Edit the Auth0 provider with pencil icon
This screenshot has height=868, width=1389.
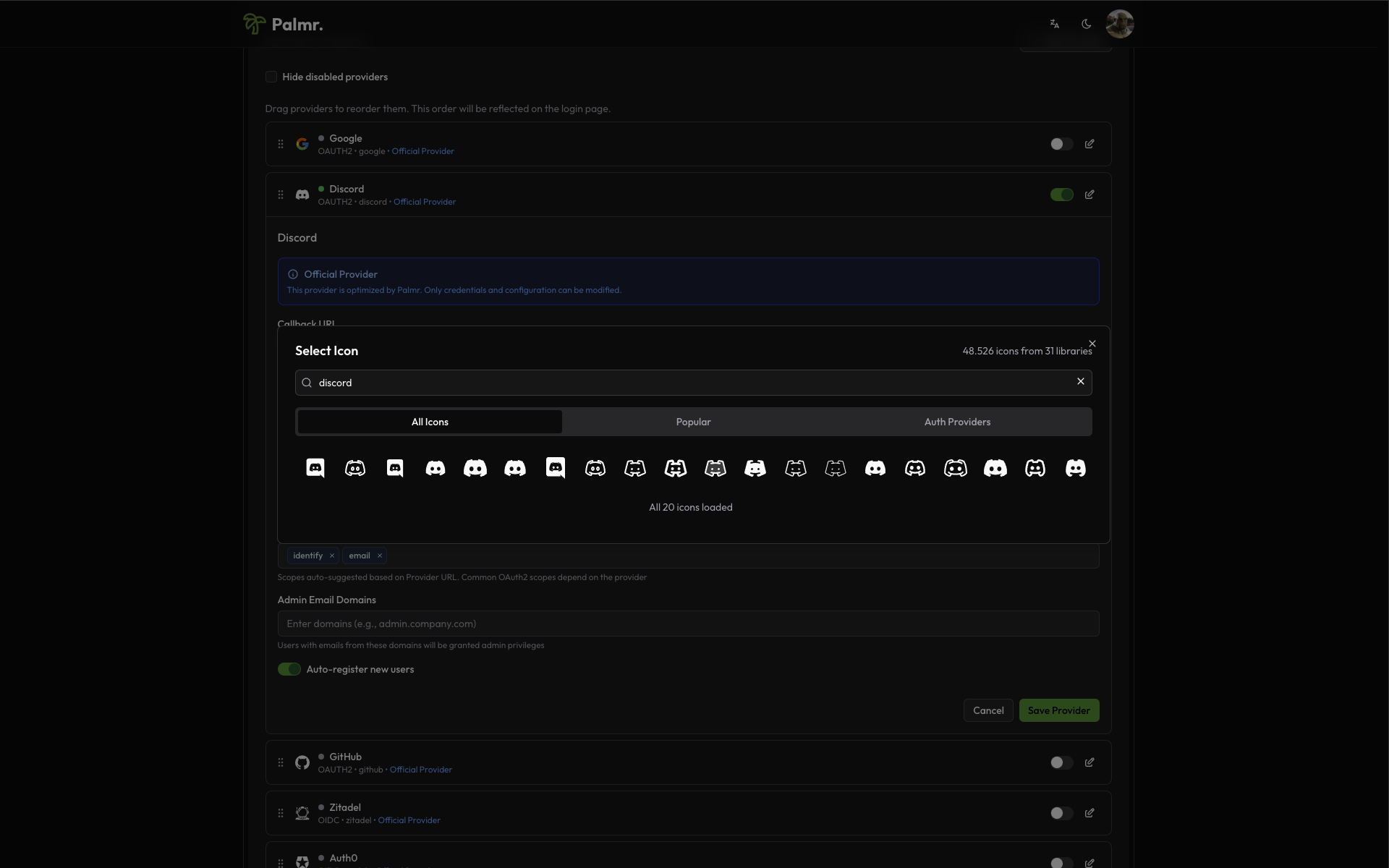[x=1089, y=863]
